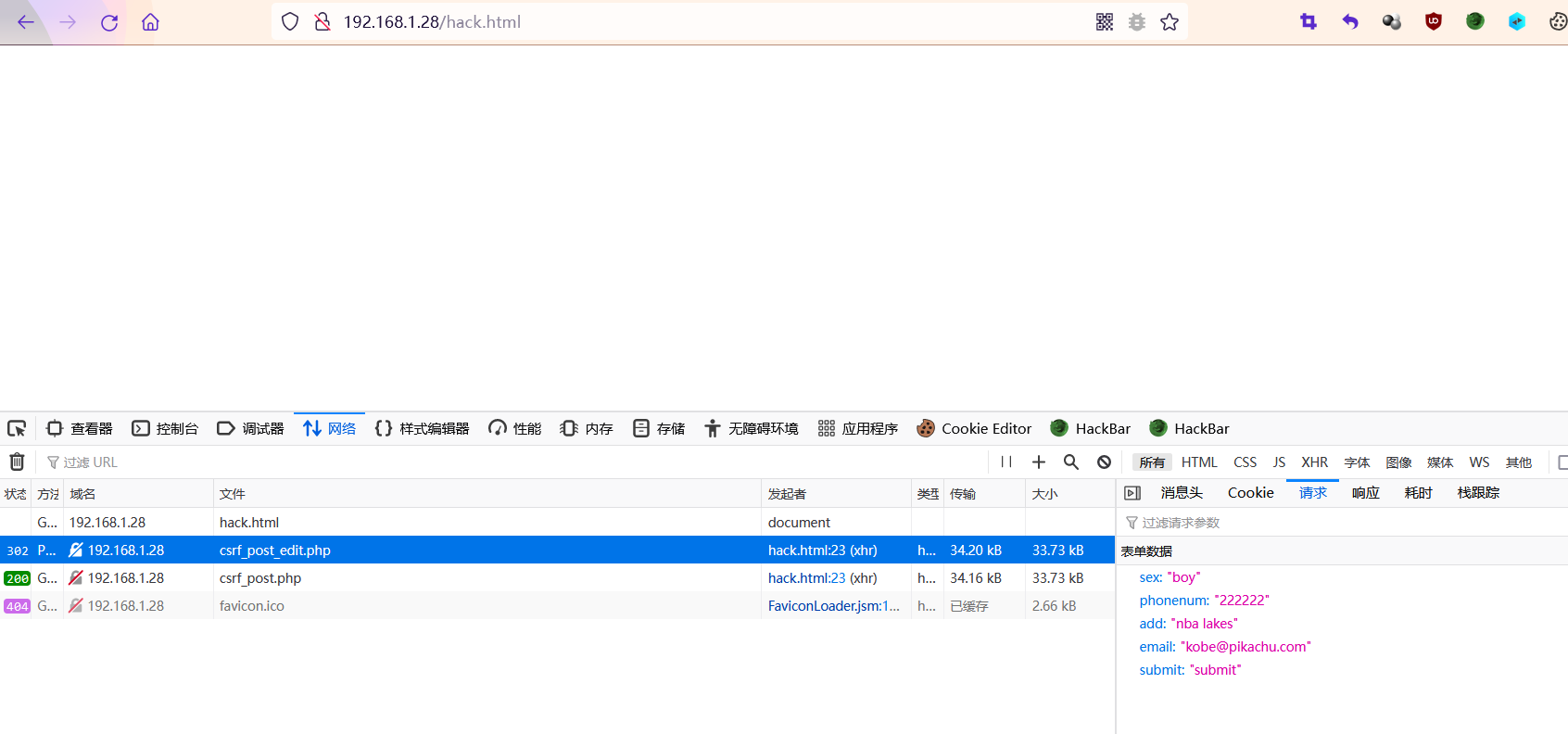Pause network request recording
The image size is (1568, 734).
point(1006,462)
